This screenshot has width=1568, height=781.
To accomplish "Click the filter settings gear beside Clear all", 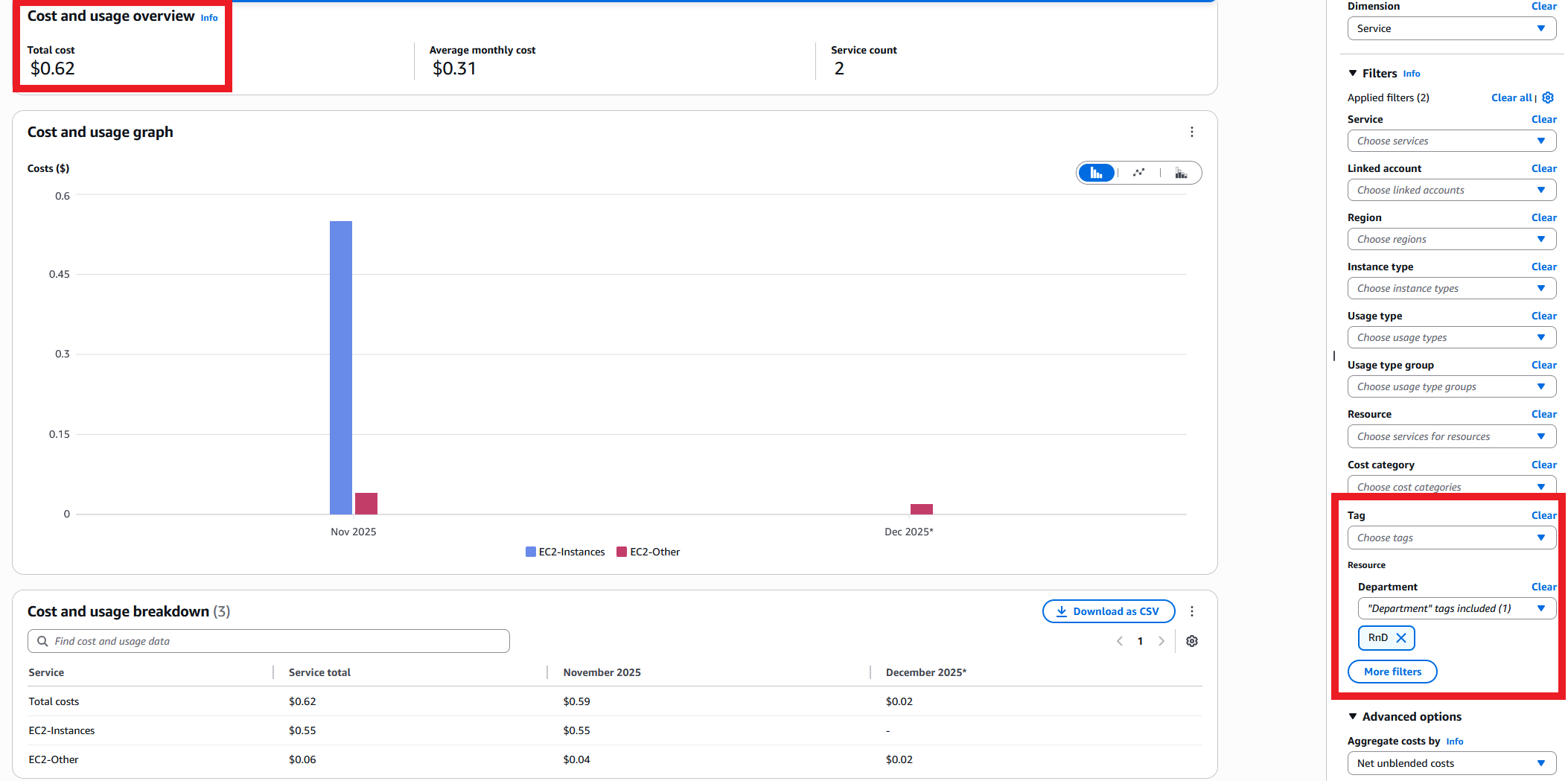I will [1548, 98].
